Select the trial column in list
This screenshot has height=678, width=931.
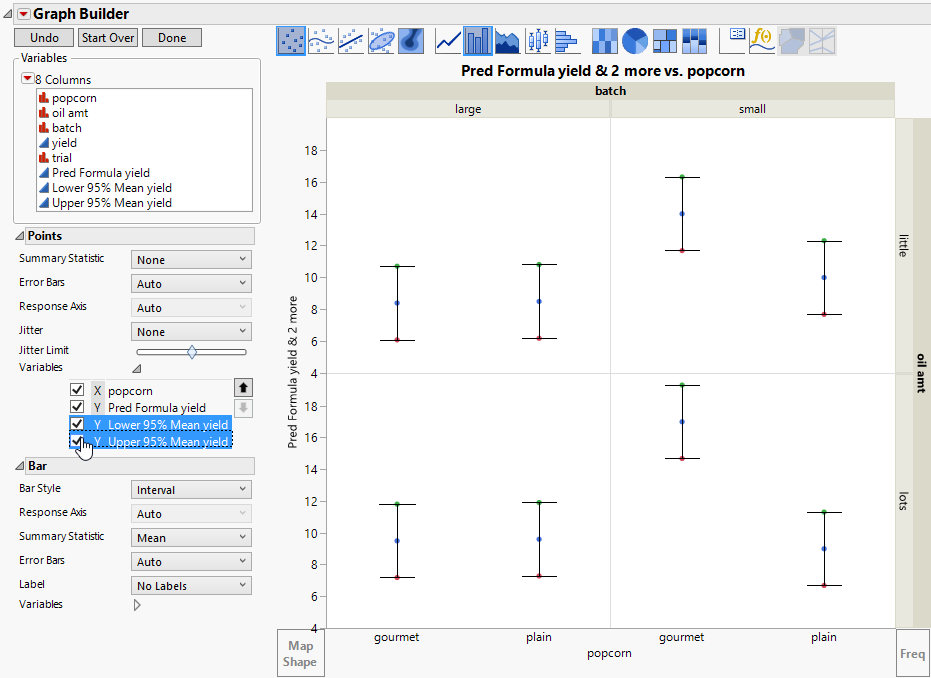pos(62,158)
